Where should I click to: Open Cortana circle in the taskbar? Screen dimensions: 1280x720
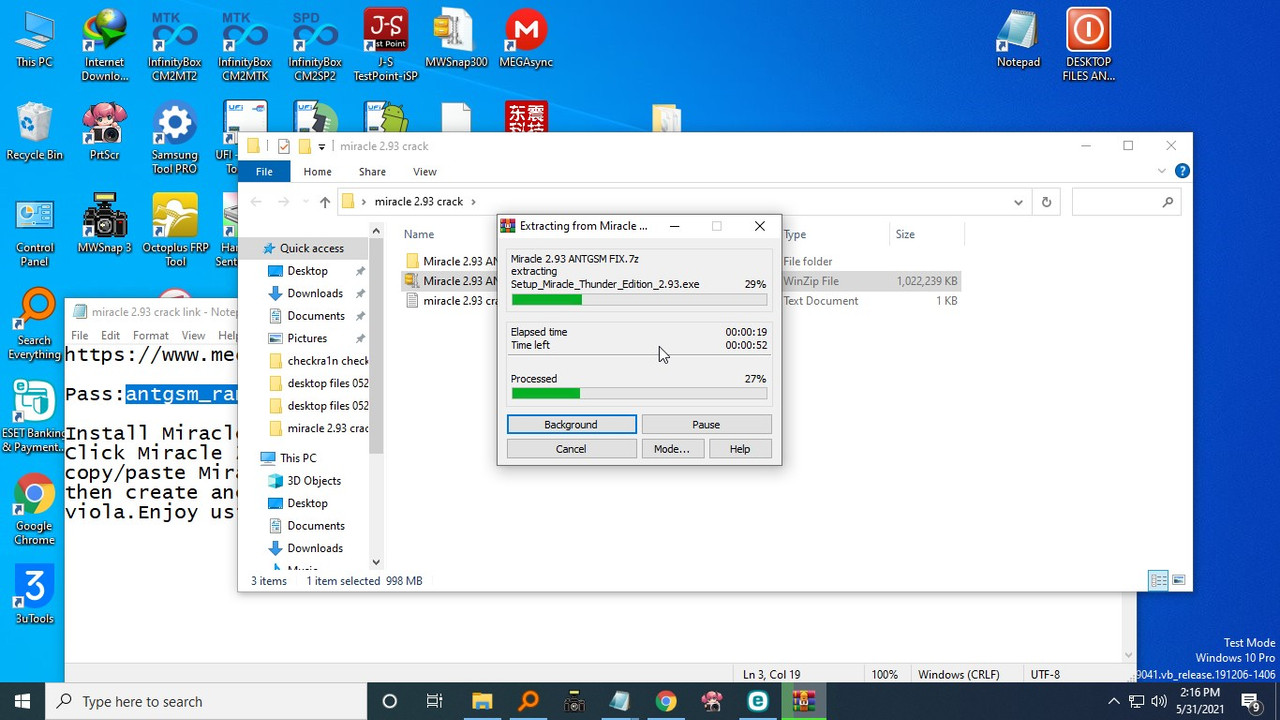click(390, 701)
